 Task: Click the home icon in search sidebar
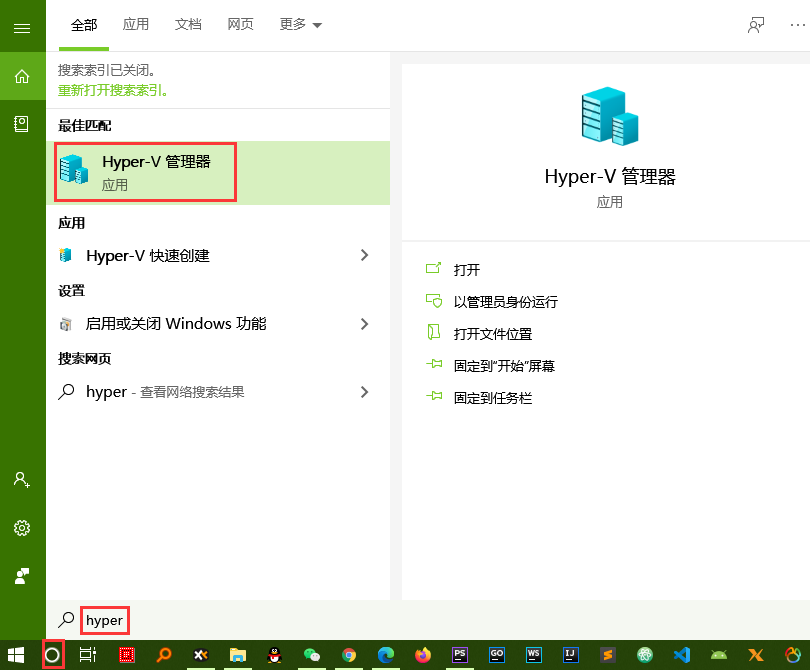[22, 76]
